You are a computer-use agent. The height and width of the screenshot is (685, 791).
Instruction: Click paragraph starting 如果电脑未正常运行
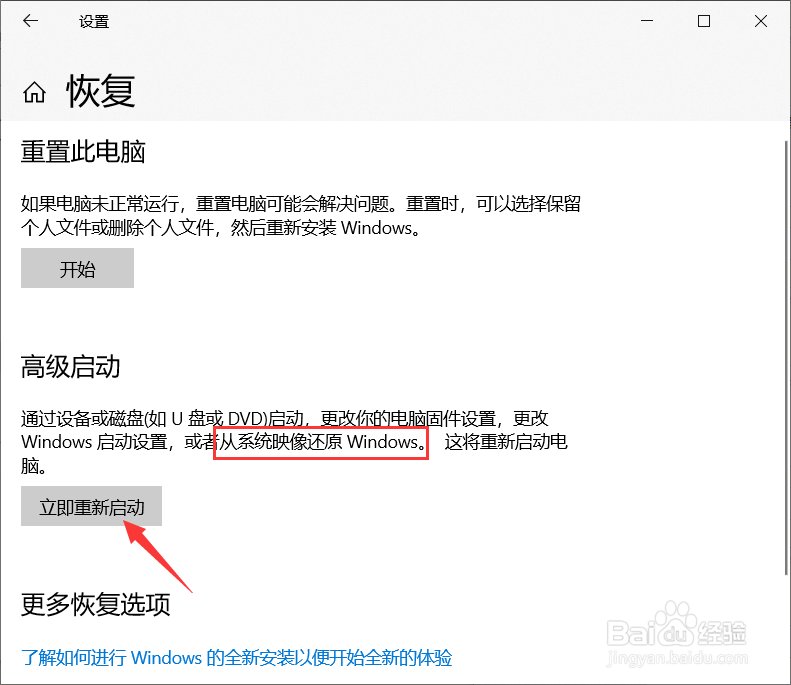click(x=301, y=216)
